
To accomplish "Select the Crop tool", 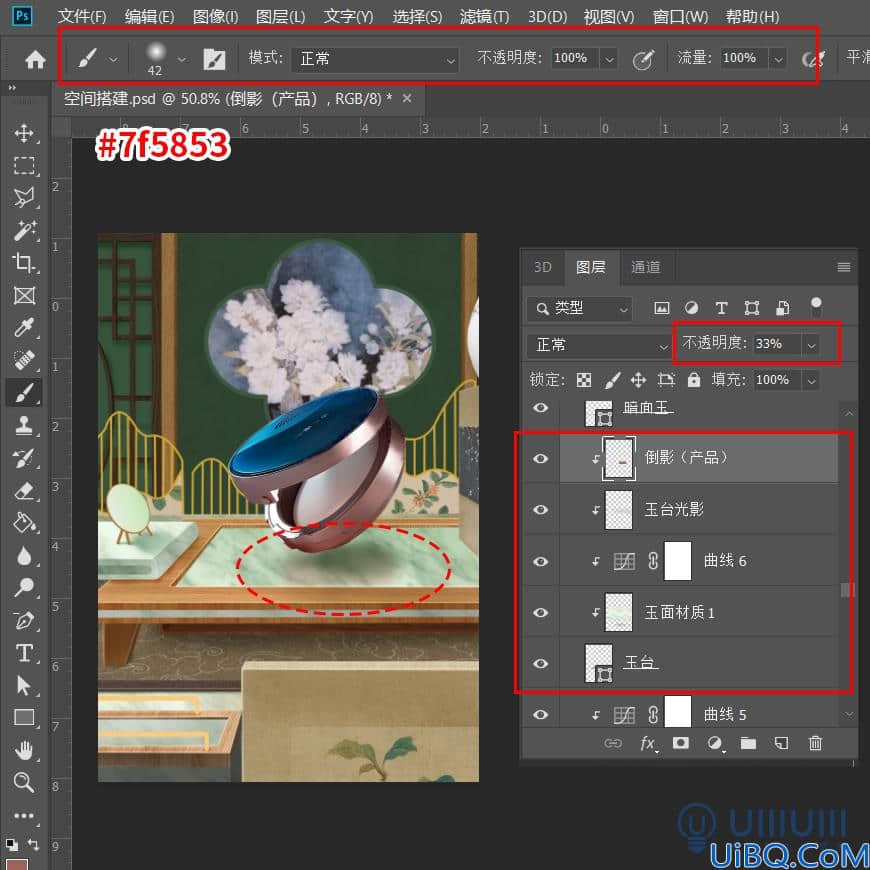I will pyautogui.click(x=23, y=262).
